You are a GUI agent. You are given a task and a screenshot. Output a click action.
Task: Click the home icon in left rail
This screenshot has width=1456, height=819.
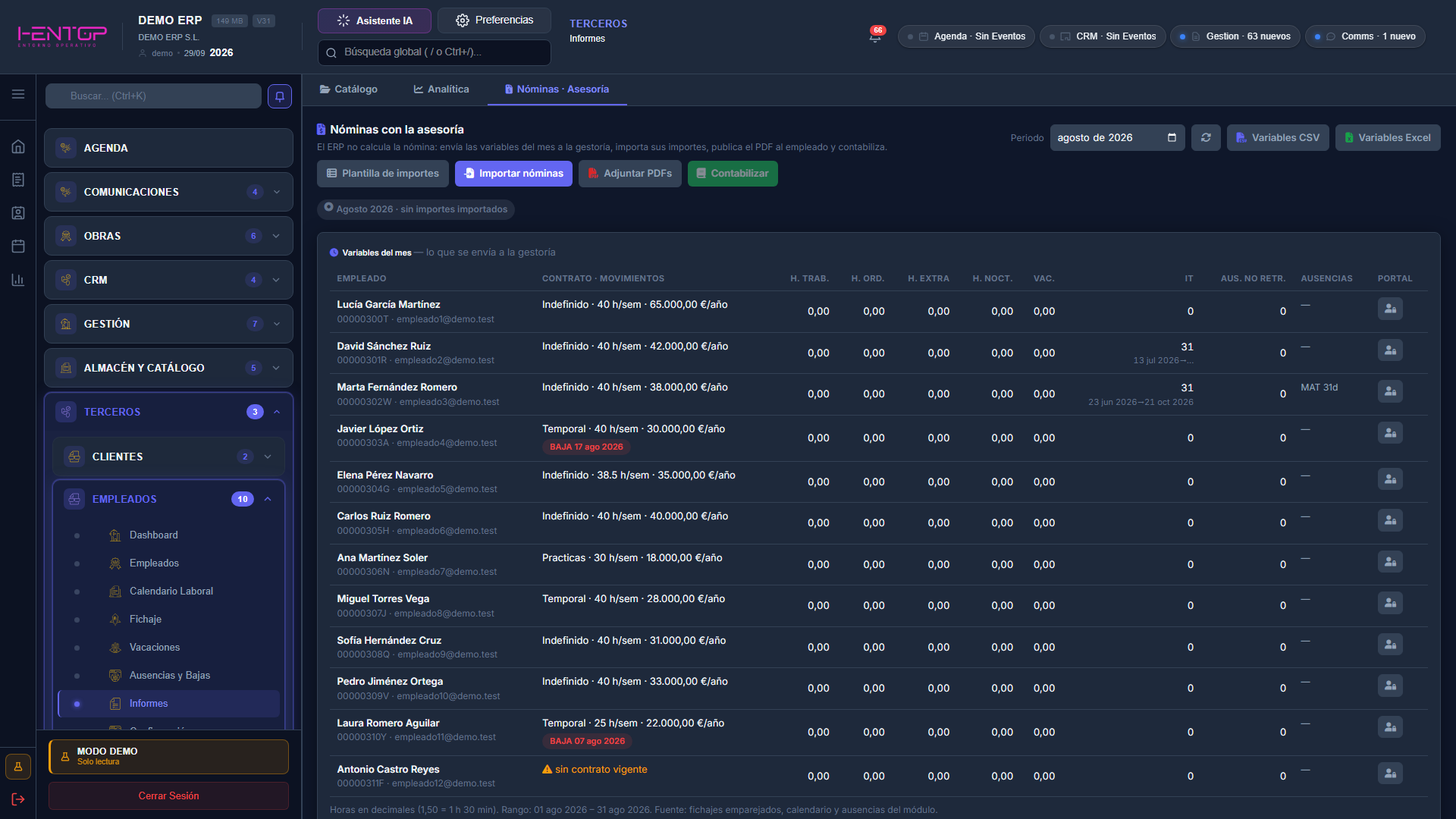pyautogui.click(x=18, y=146)
